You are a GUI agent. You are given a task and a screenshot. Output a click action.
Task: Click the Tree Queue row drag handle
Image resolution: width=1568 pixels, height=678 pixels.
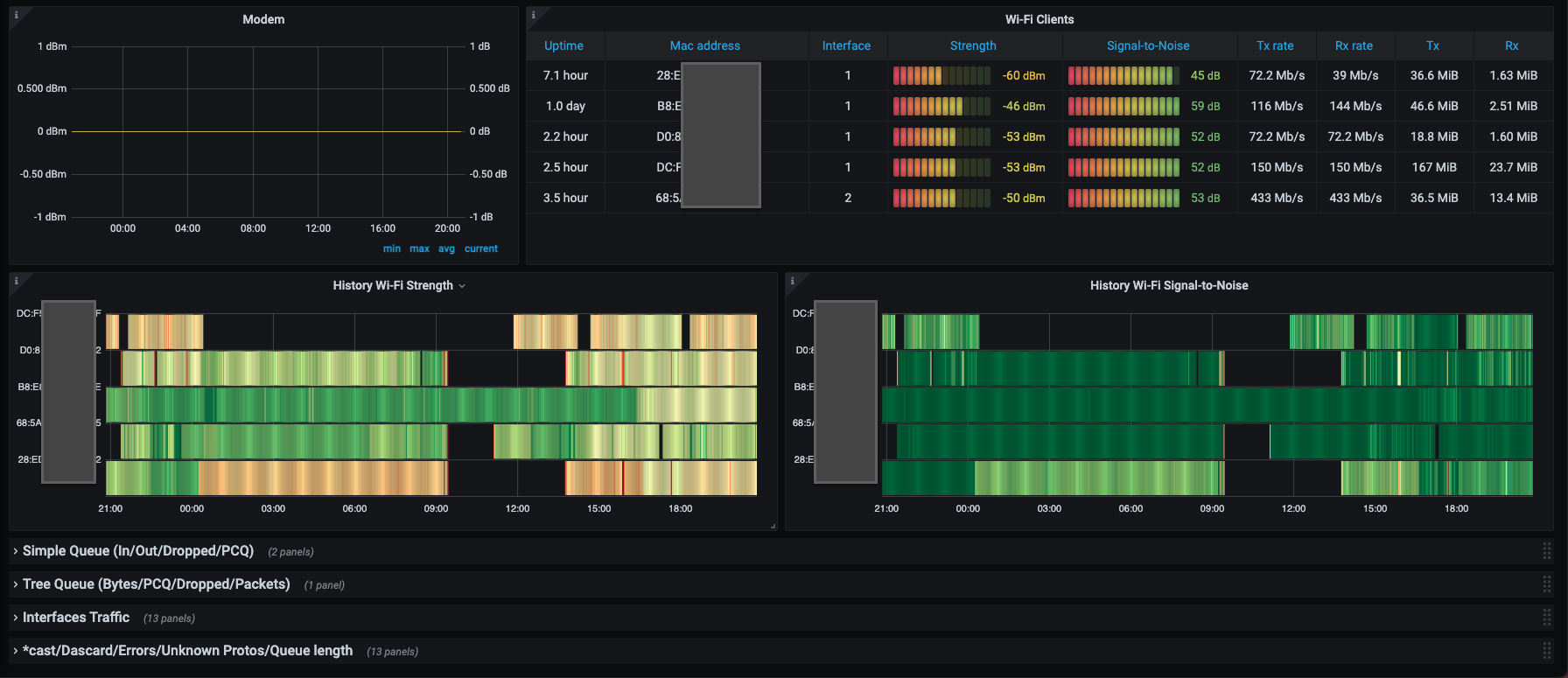click(1546, 584)
